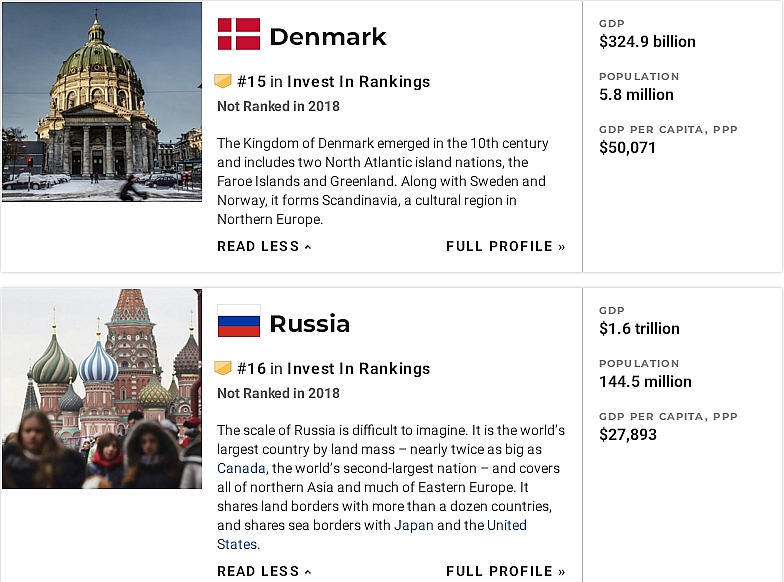Click the Denmark church photo thumbnail
This screenshot has width=784, height=582.
click(x=101, y=101)
